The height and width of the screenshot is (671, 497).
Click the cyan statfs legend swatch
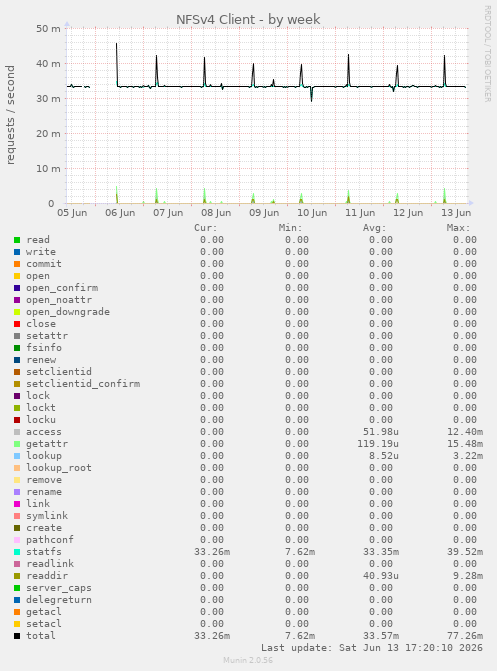[x=17, y=552]
